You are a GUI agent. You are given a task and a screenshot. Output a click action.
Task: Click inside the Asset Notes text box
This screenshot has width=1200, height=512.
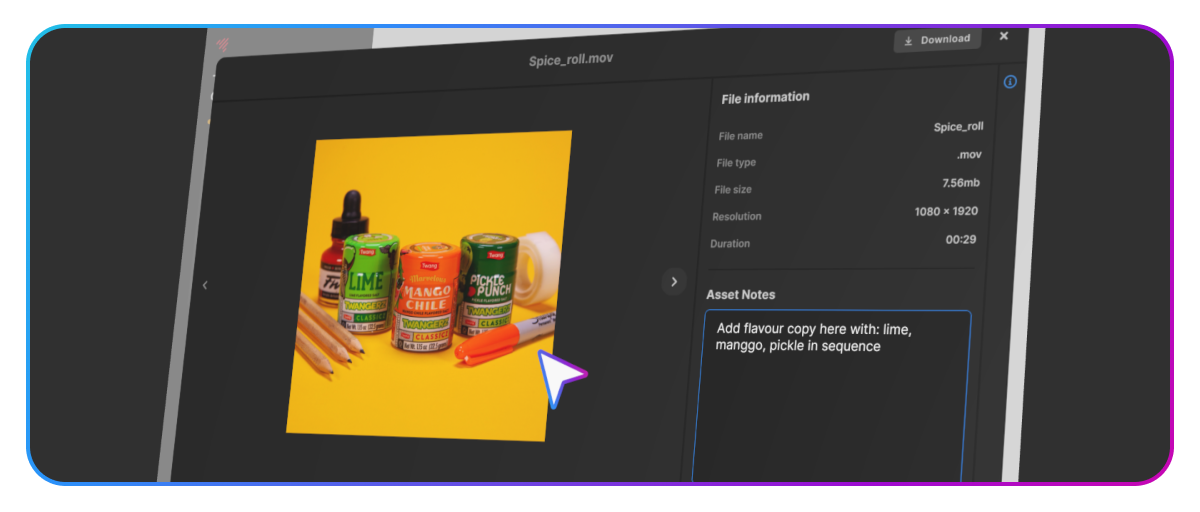click(x=830, y=410)
